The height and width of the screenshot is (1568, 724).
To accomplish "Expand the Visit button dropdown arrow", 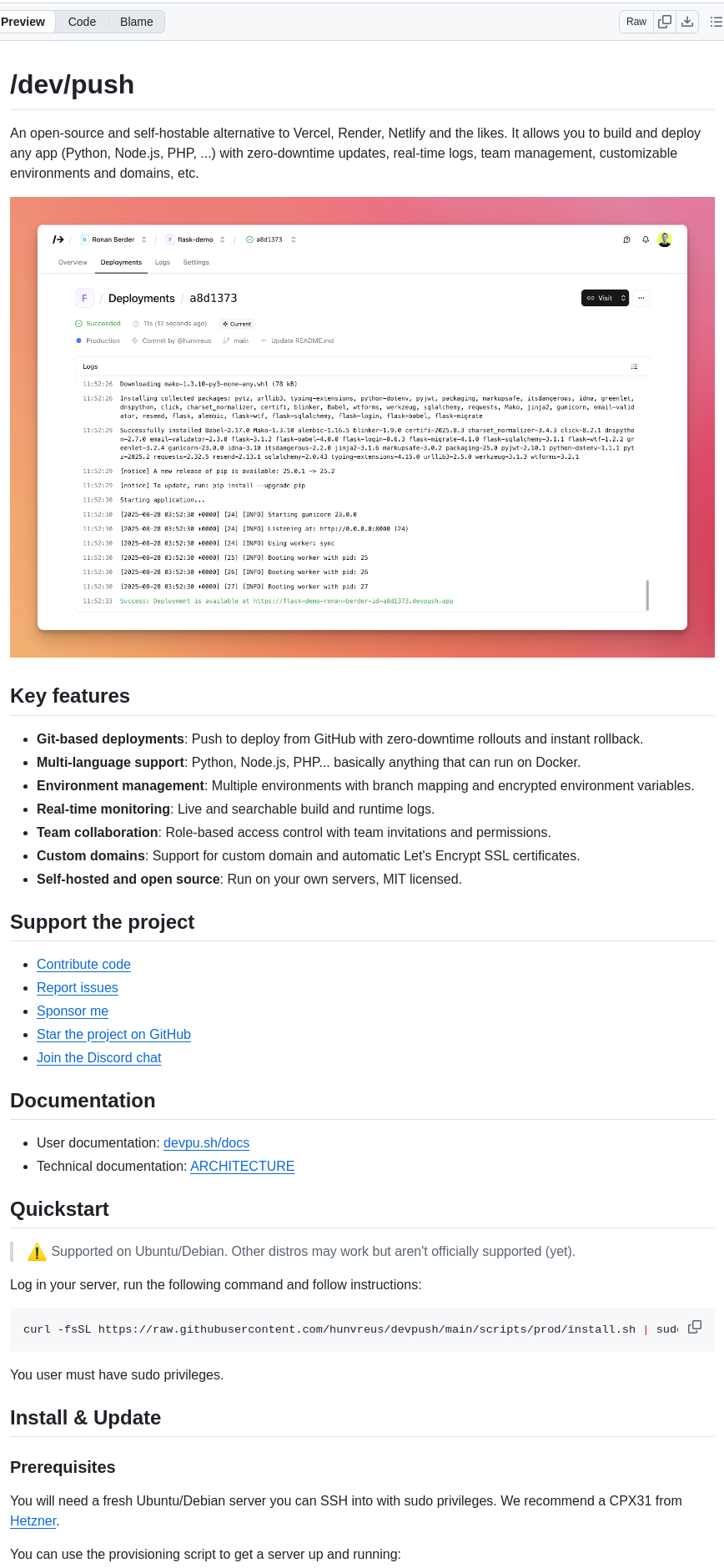I will (623, 298).
